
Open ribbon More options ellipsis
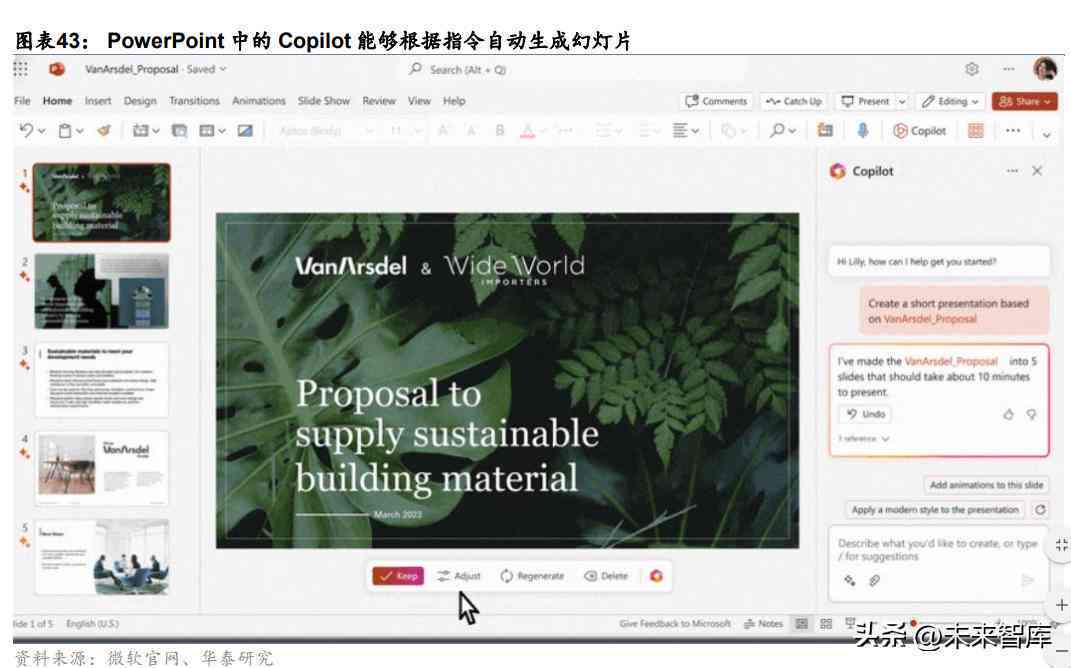(1013, 130)
